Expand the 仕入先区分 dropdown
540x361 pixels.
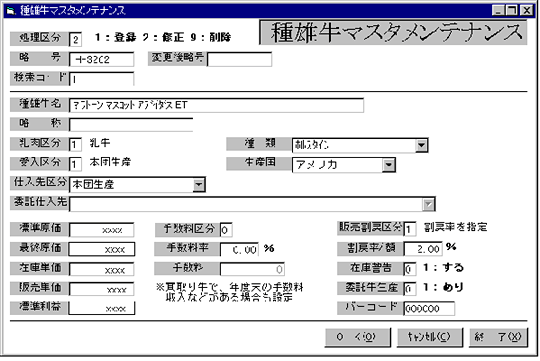tap(199, 185)
